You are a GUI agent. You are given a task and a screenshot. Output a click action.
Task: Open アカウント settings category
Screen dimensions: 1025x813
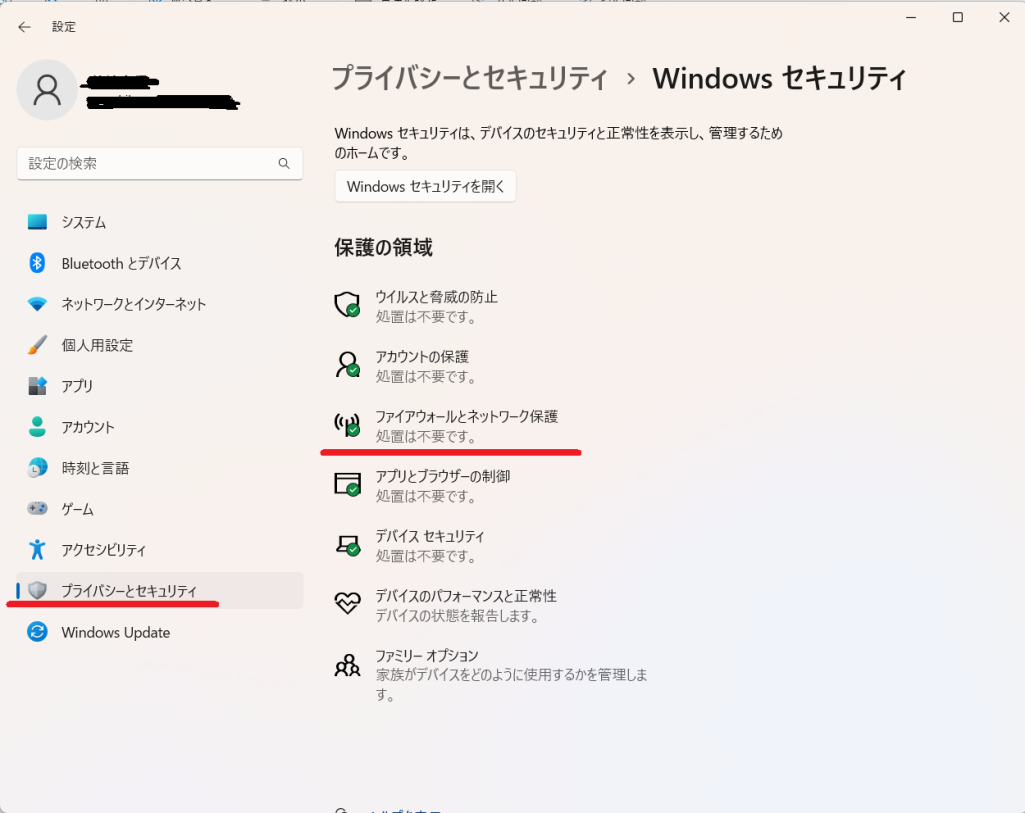point(160,427)
